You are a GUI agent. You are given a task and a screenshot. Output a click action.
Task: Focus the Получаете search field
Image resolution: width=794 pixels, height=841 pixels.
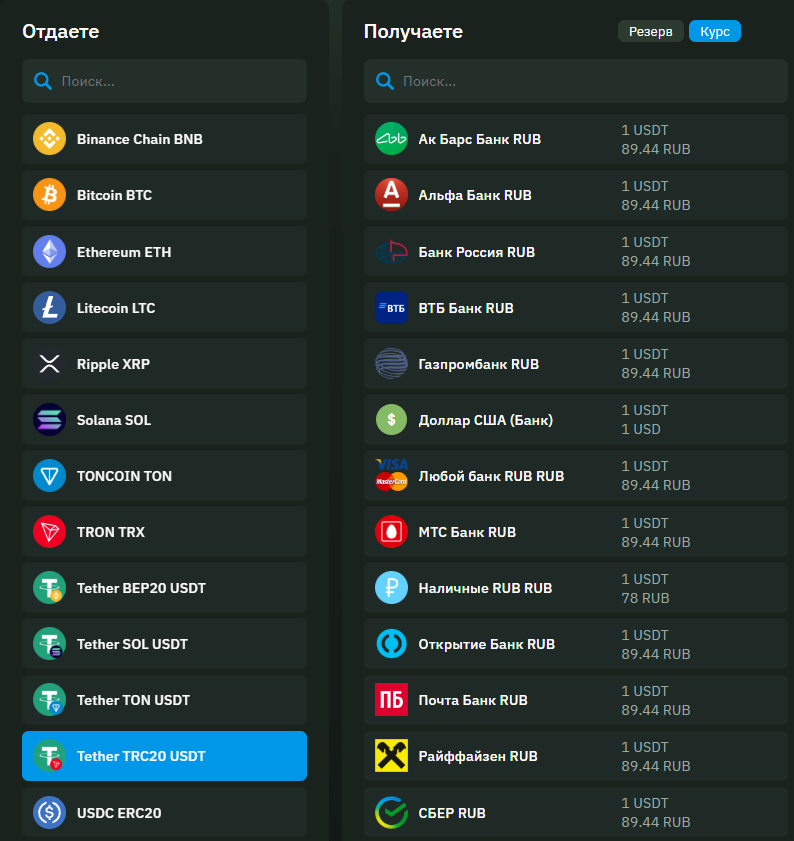[x=576, y=81]
